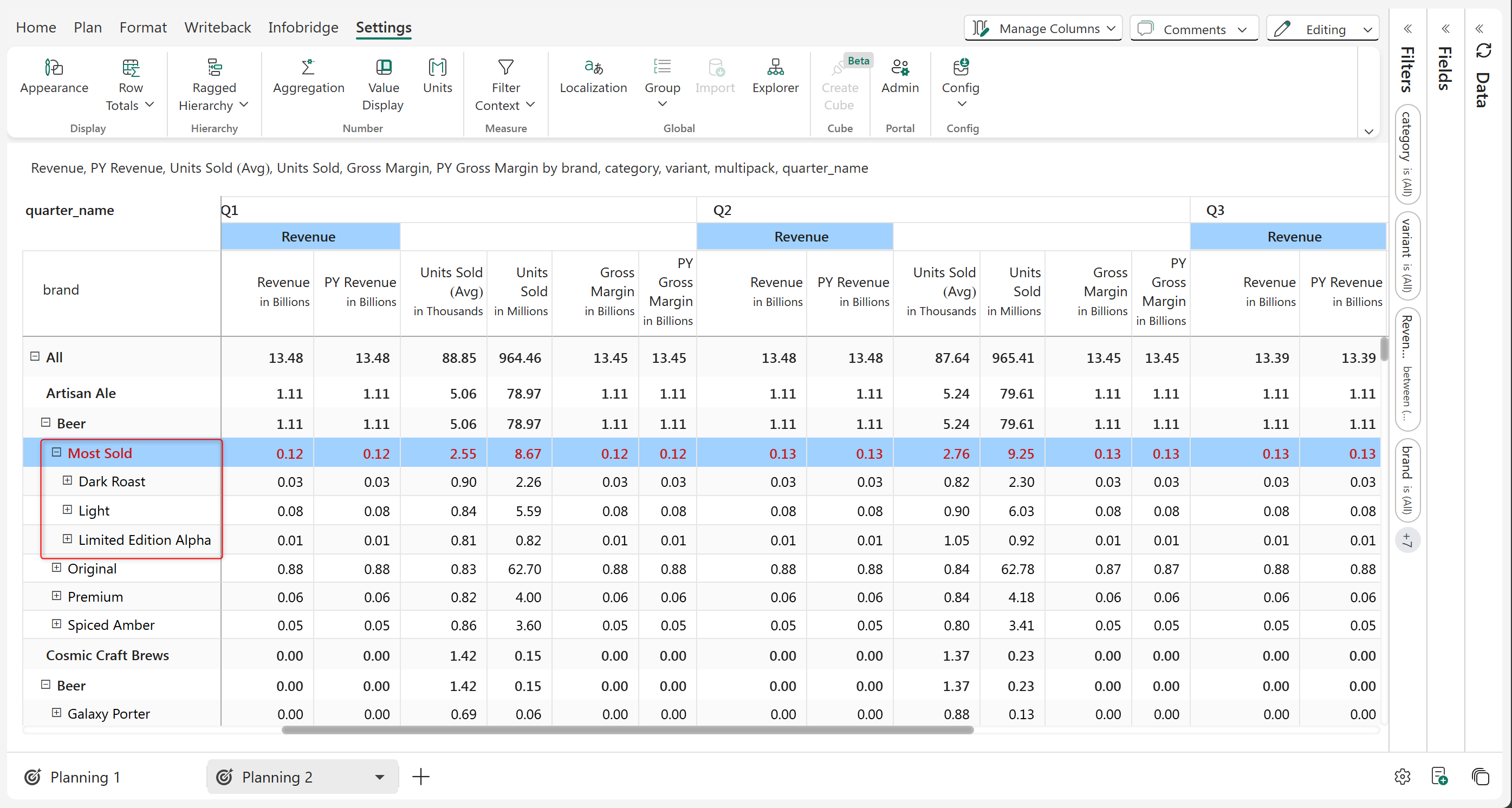The image size is (1512, 808).
Task: Collapse the All brand row
Action: pos(35,356)
